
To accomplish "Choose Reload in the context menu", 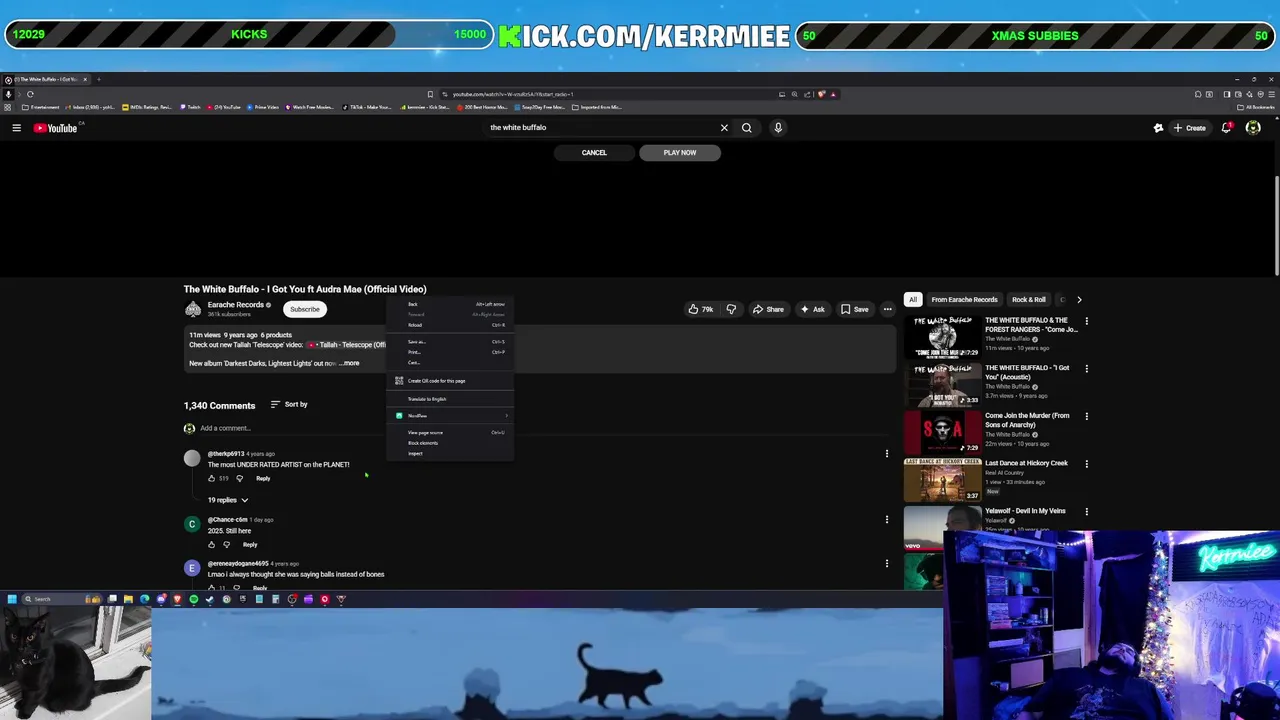I will [450, 325].
